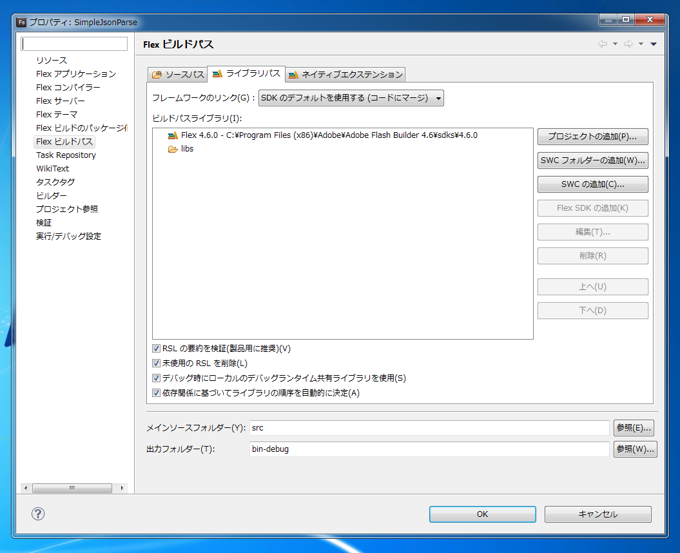
Task: Switch to the ライブラリパス tab
Action: 246,74
